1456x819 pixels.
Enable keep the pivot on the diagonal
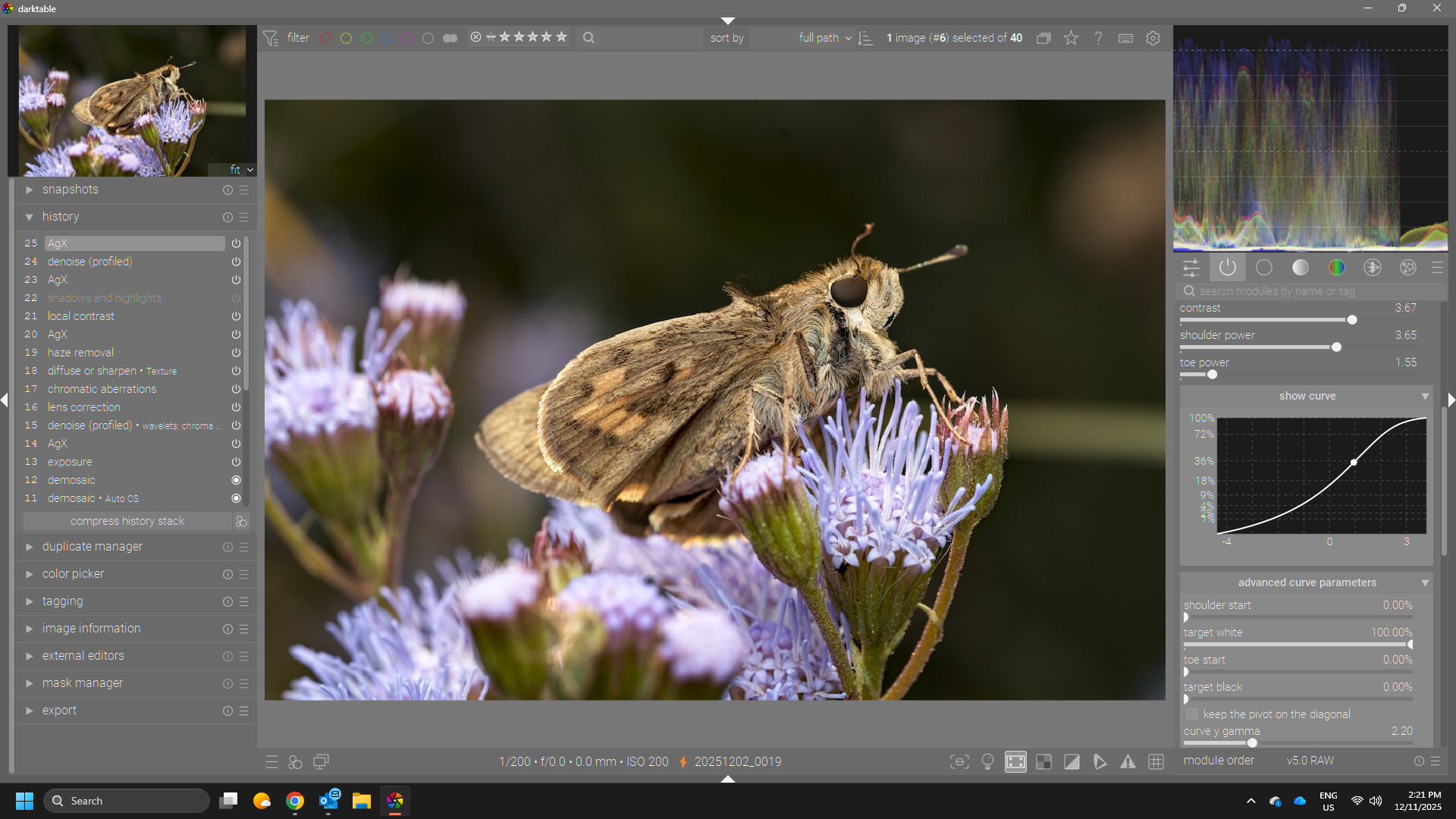point(1192,714)
